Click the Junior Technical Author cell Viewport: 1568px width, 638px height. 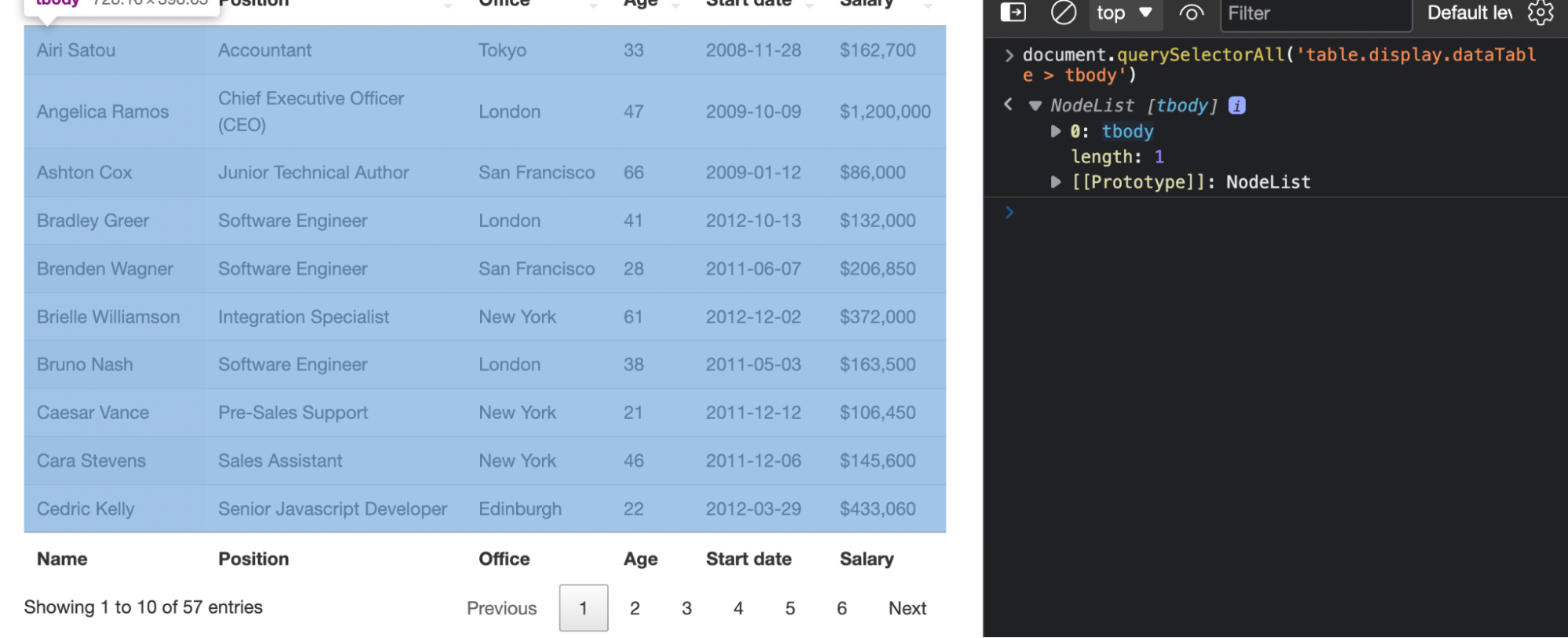[x=336, y=173]
